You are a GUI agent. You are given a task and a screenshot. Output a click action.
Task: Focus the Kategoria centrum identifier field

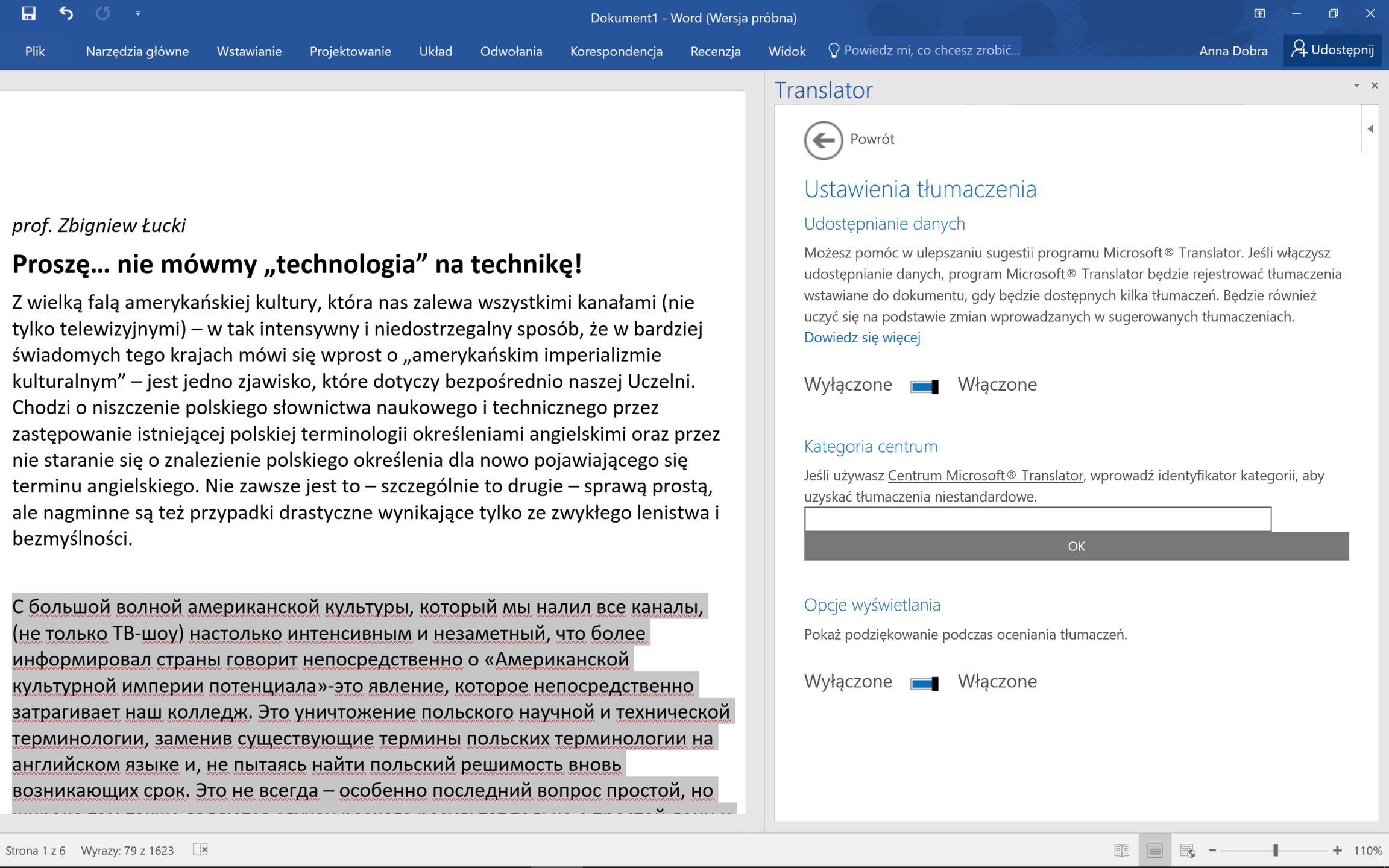[1038, 519]
